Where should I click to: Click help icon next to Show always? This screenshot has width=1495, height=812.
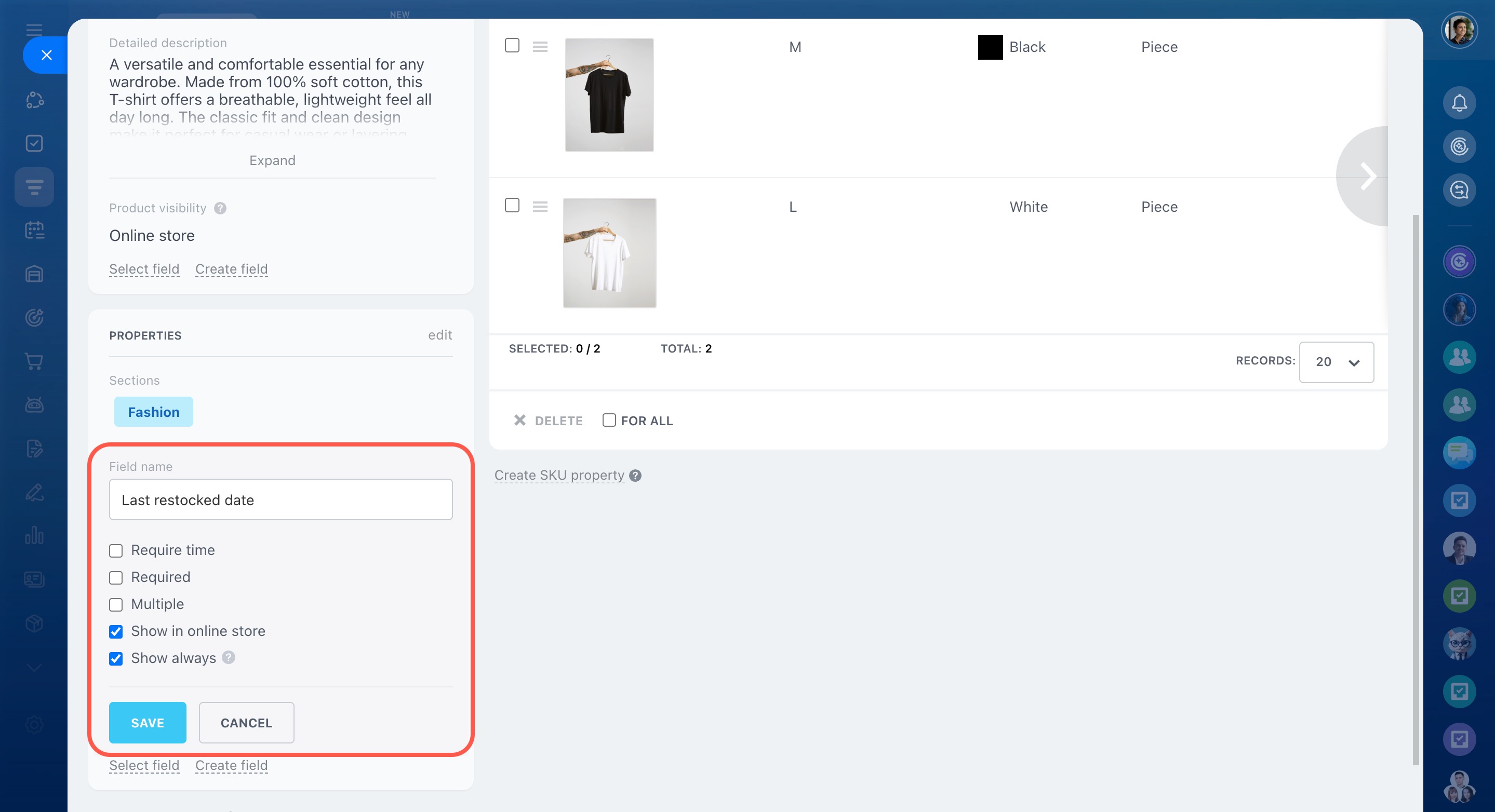pyautogui.click(x=229, y=657)
